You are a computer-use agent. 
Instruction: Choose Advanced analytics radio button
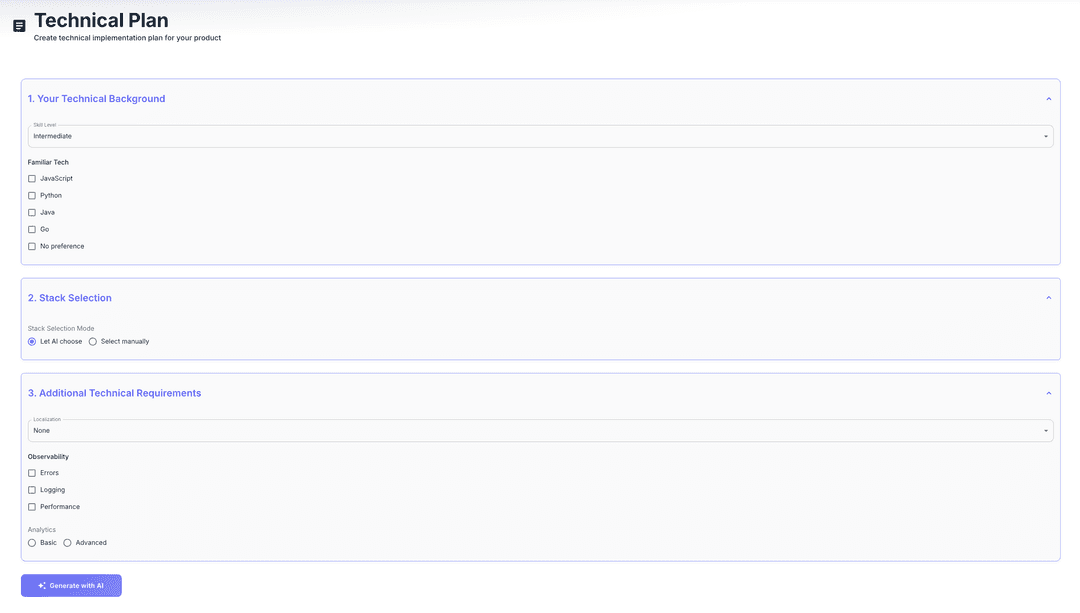(67, 543)
